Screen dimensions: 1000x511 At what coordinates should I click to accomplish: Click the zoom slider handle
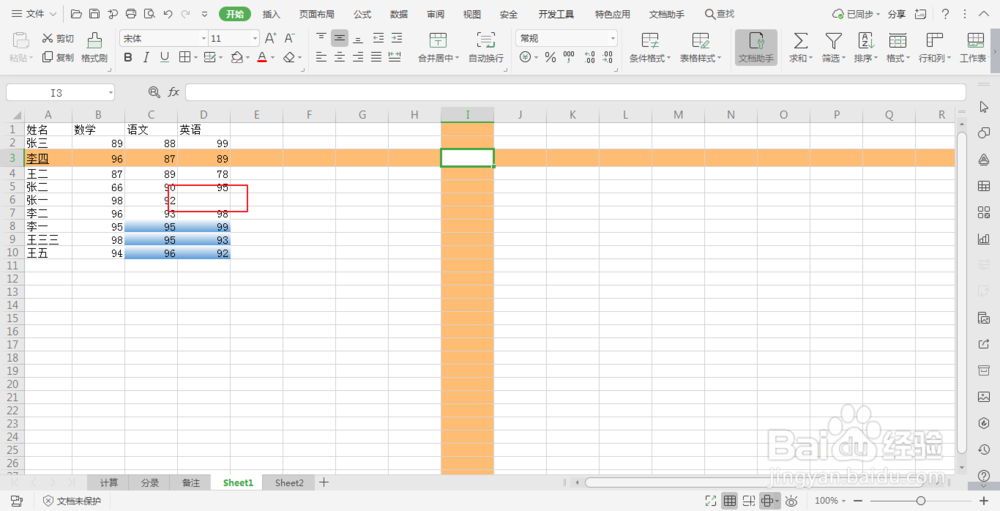tap(921, 501)
